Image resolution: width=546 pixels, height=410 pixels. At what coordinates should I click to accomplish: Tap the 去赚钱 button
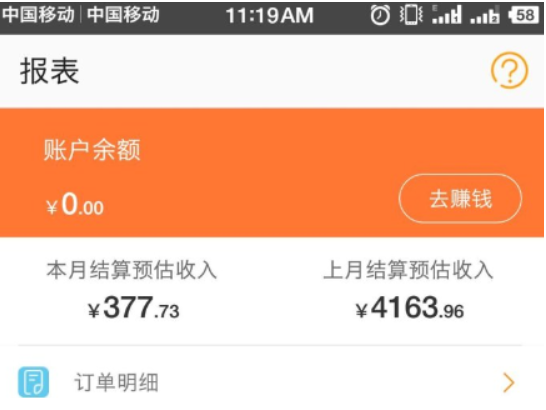[x=460, y=198]
